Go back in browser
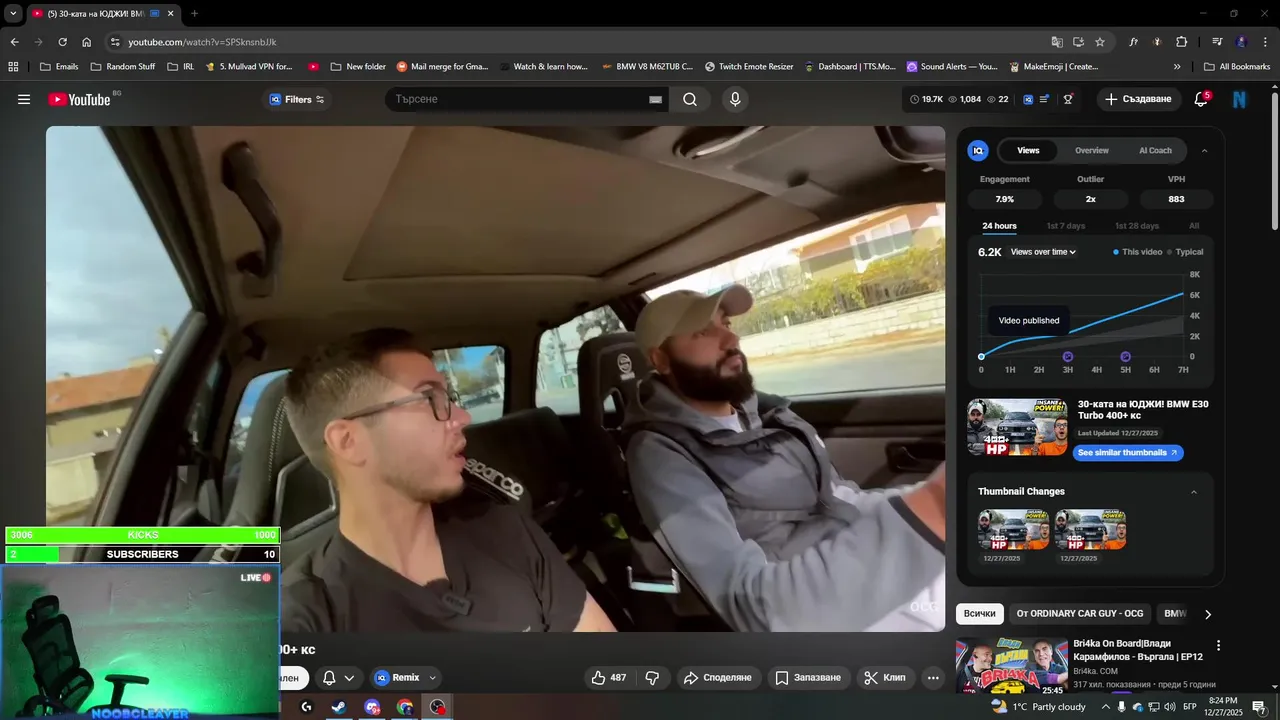 pos(14,42)
